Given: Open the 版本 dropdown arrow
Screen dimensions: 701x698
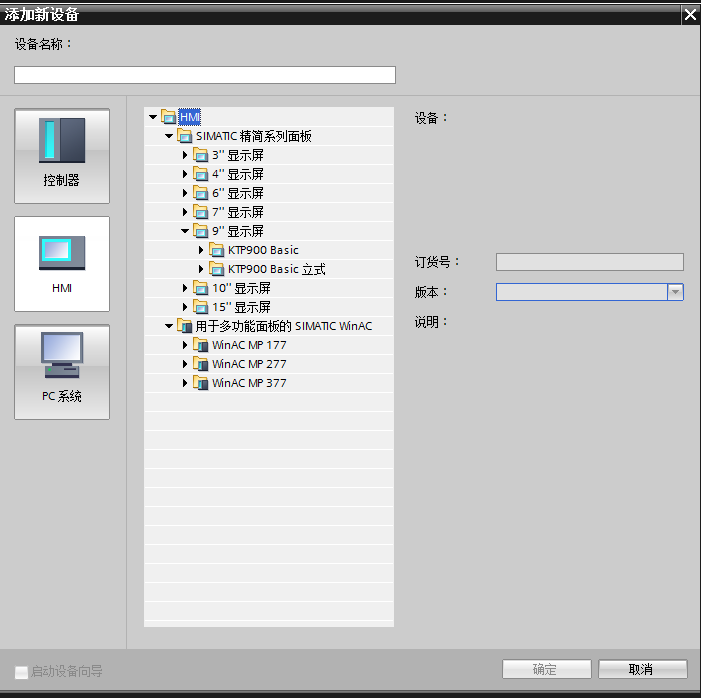Looking at the screenshot, I should [675, 292].
